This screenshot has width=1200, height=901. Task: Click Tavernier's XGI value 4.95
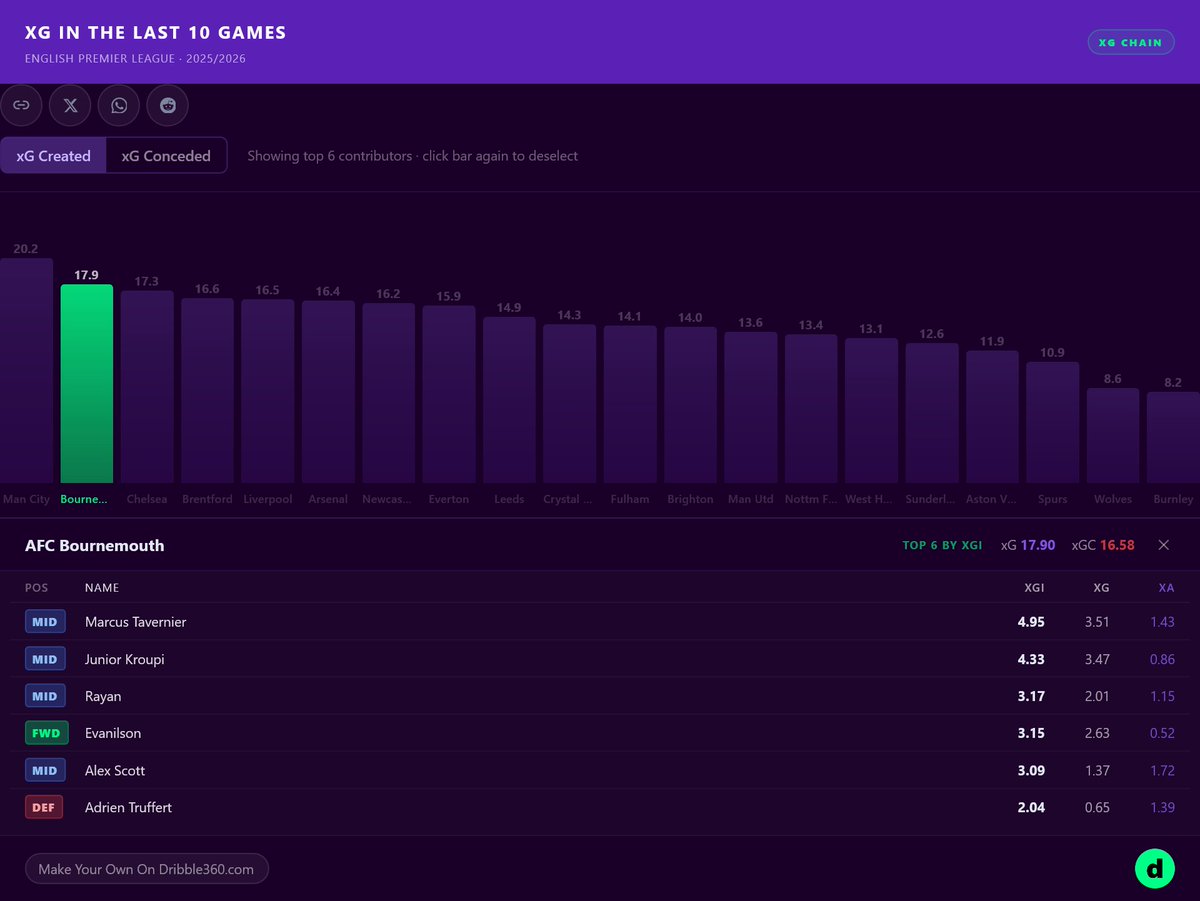1031,622
